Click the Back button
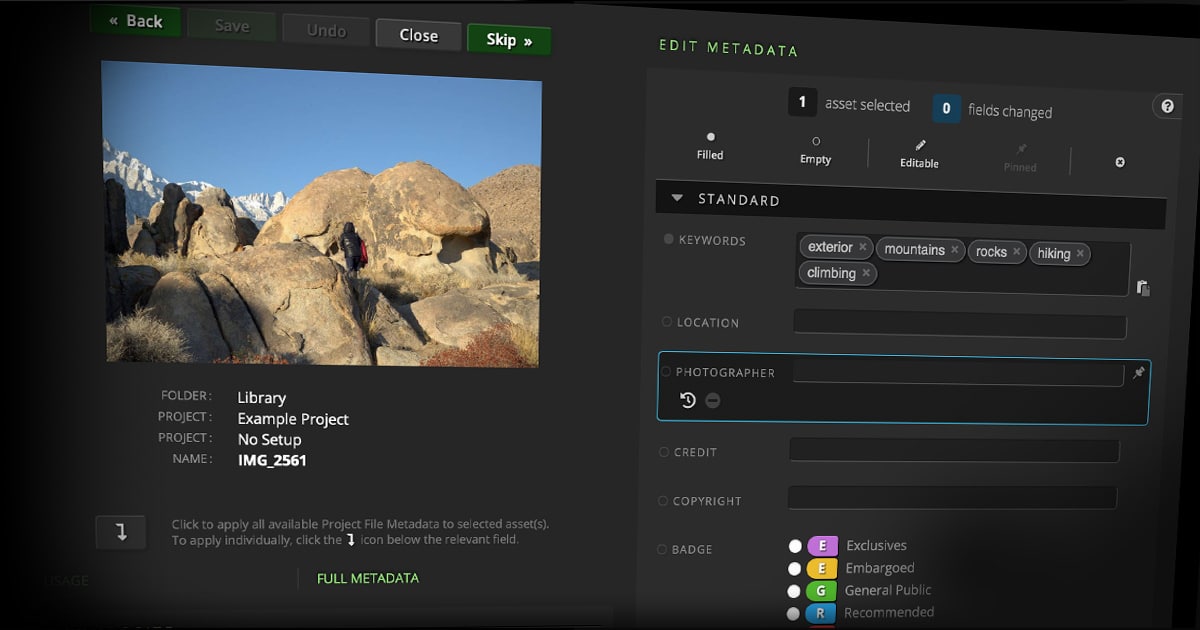 pyautogui.click(x=135, y=22)
